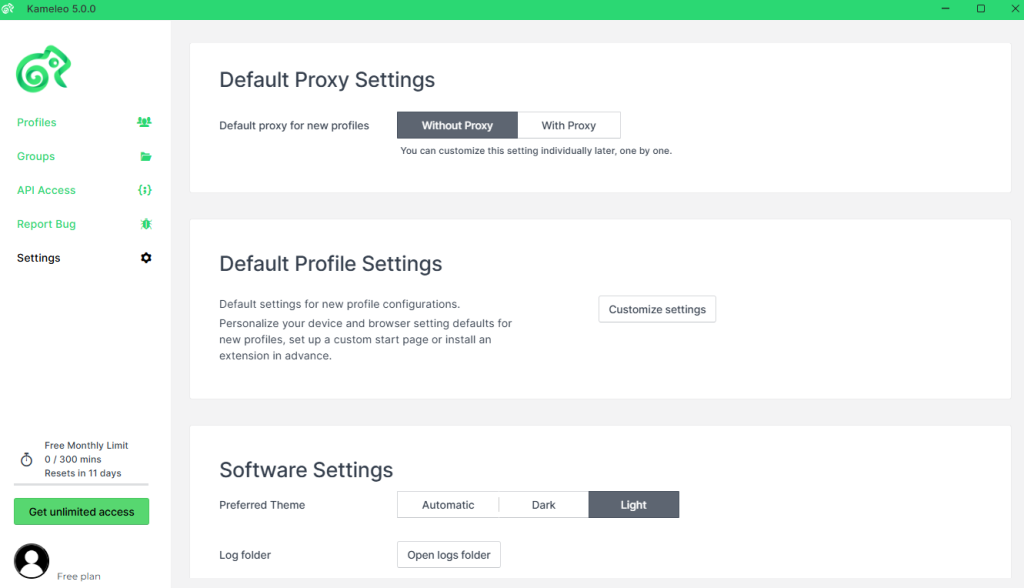Click Get unlimited access button
Viewport: 1024px width, 588px height.
82,512
